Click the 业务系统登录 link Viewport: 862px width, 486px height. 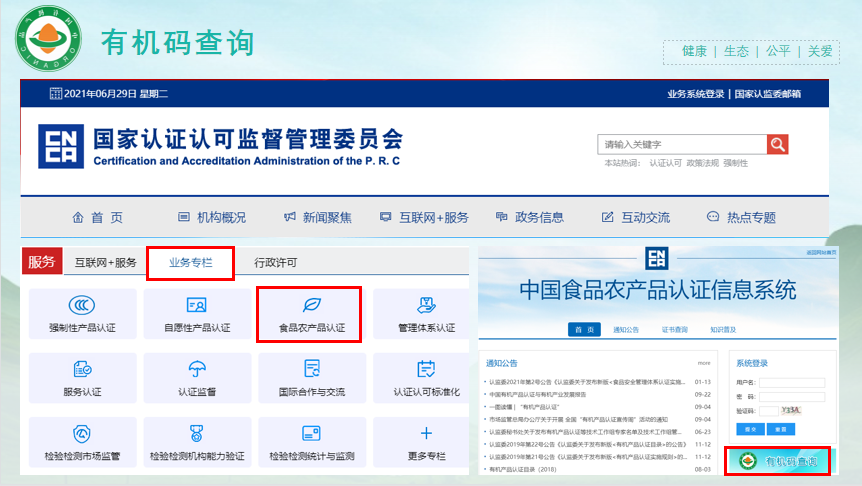click(x=695, y=94)
